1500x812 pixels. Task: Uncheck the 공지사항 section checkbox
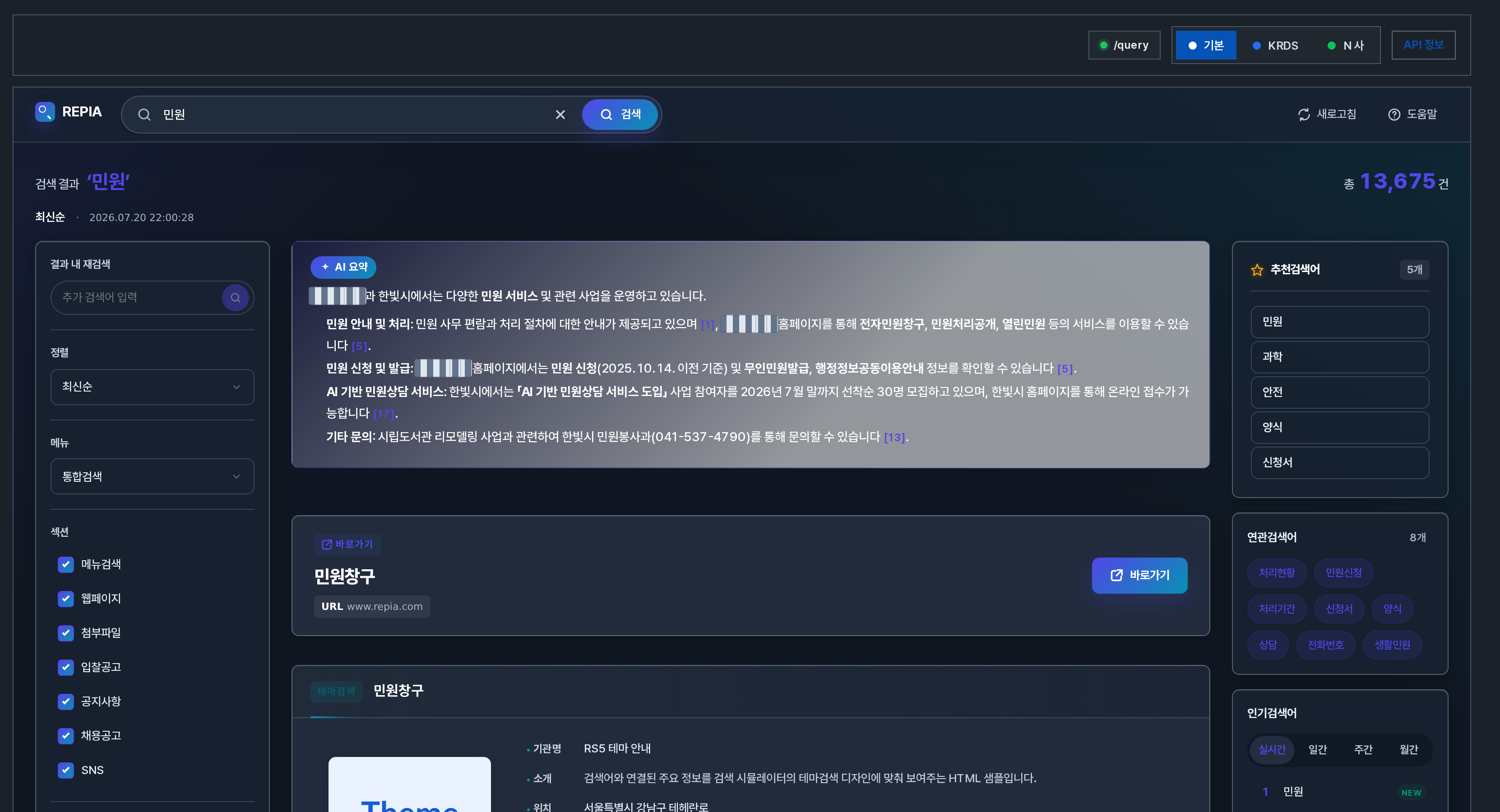click(x=66, y=701)
